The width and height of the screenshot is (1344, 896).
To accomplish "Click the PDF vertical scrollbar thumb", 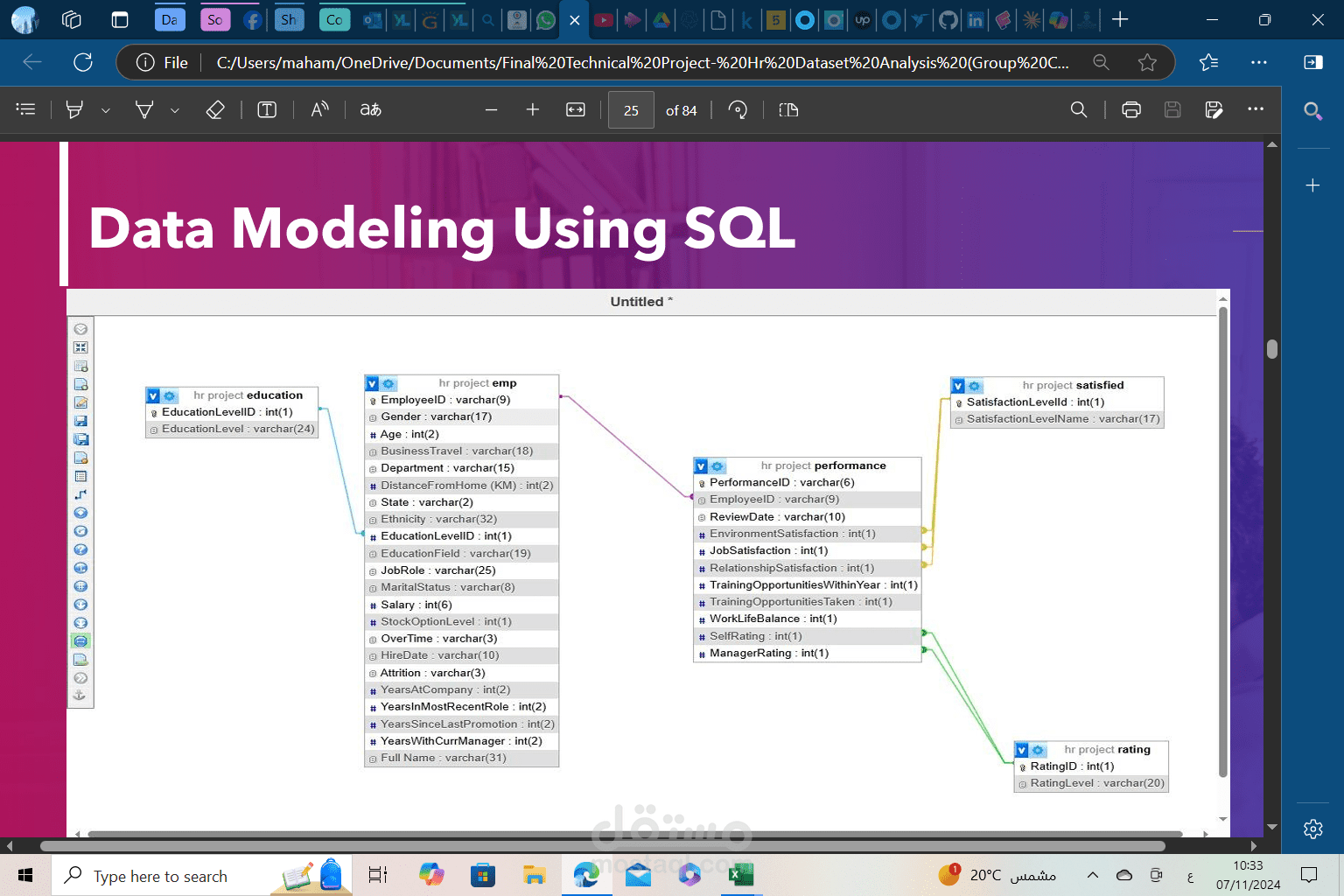I will coord(1272,349).
